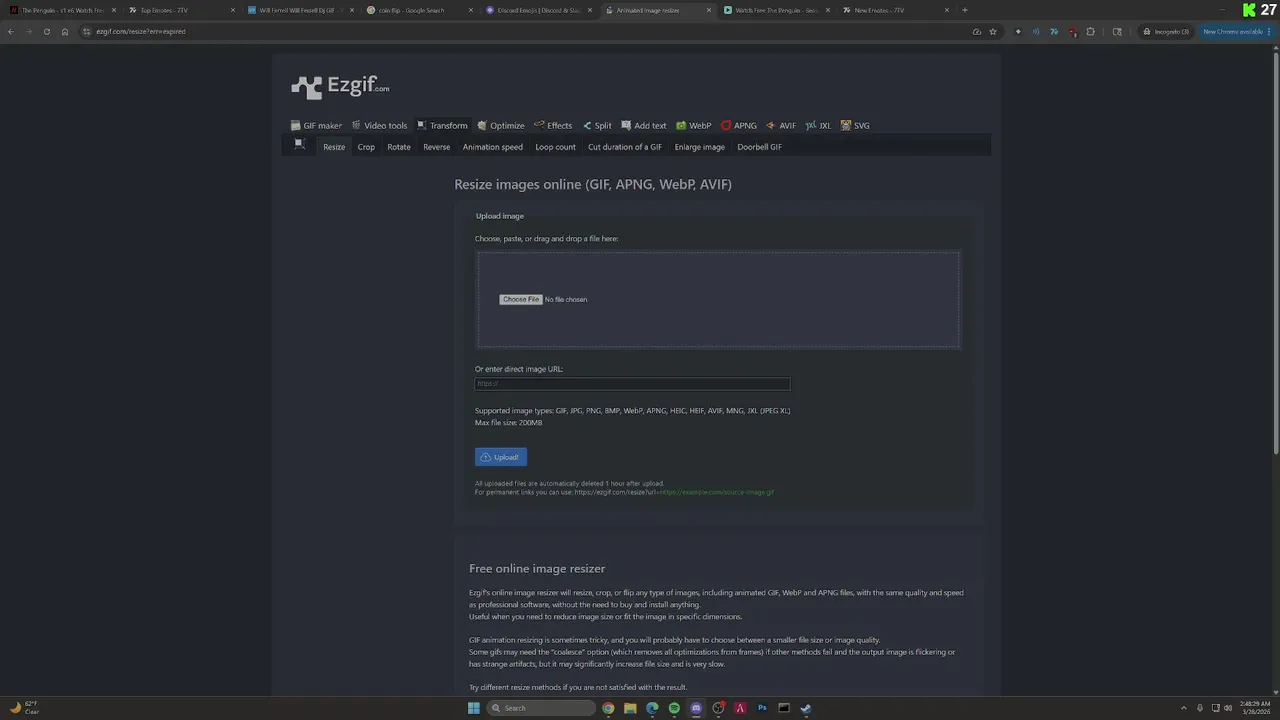
Task: Open the Animation speed tool
Action: coord(493,147)
